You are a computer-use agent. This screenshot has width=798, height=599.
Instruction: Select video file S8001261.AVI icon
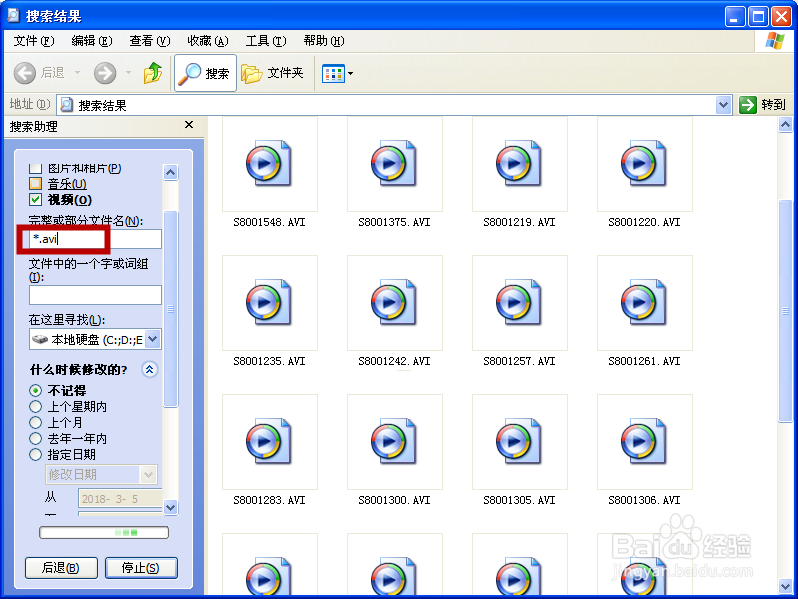click(645, 303)
